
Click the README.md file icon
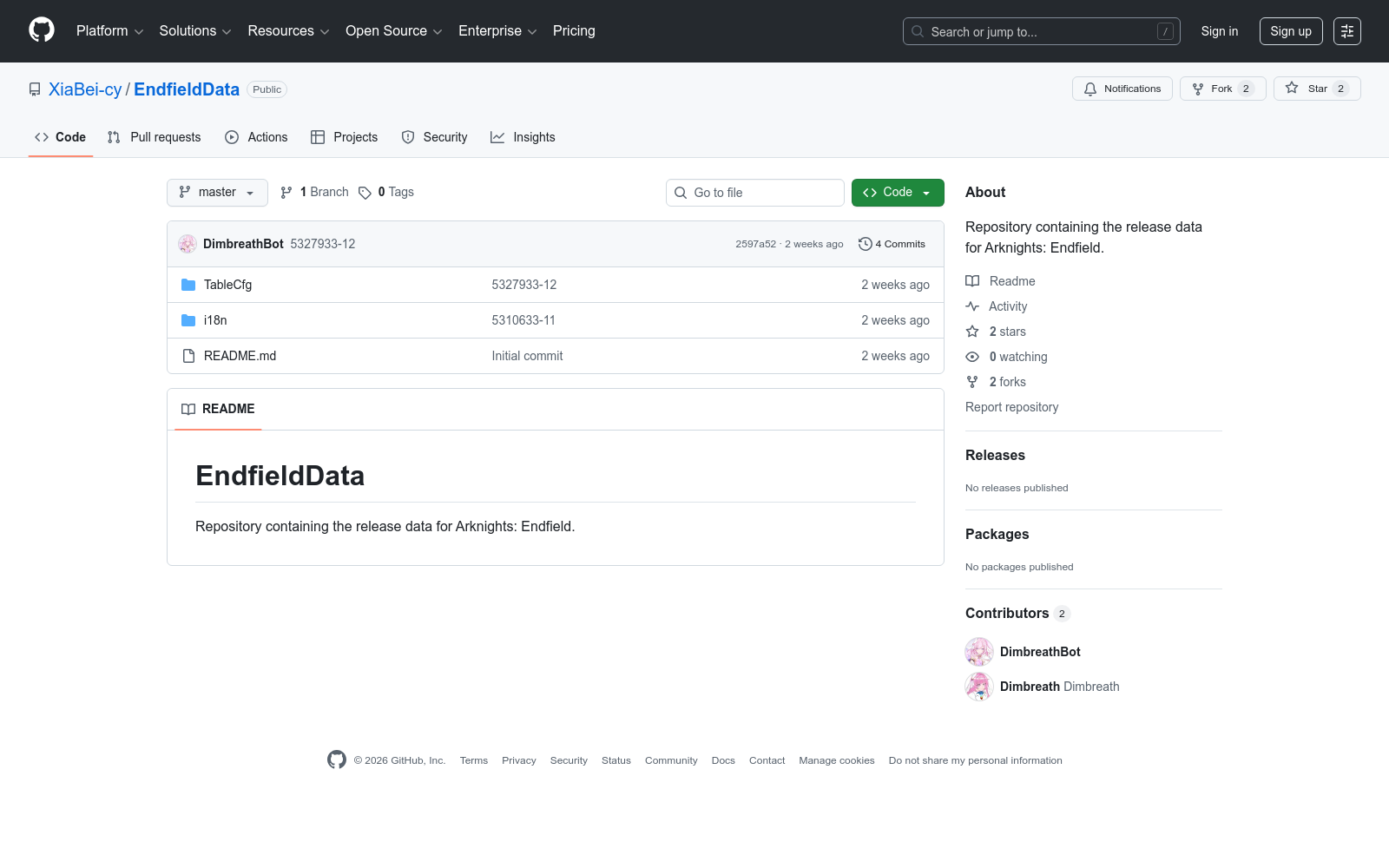coord(188,356)
